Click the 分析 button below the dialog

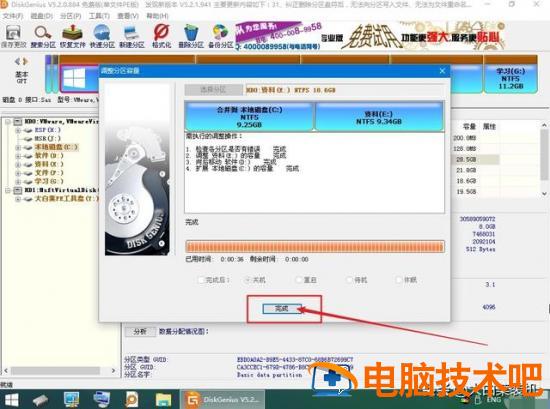click(x=140, y=331)
